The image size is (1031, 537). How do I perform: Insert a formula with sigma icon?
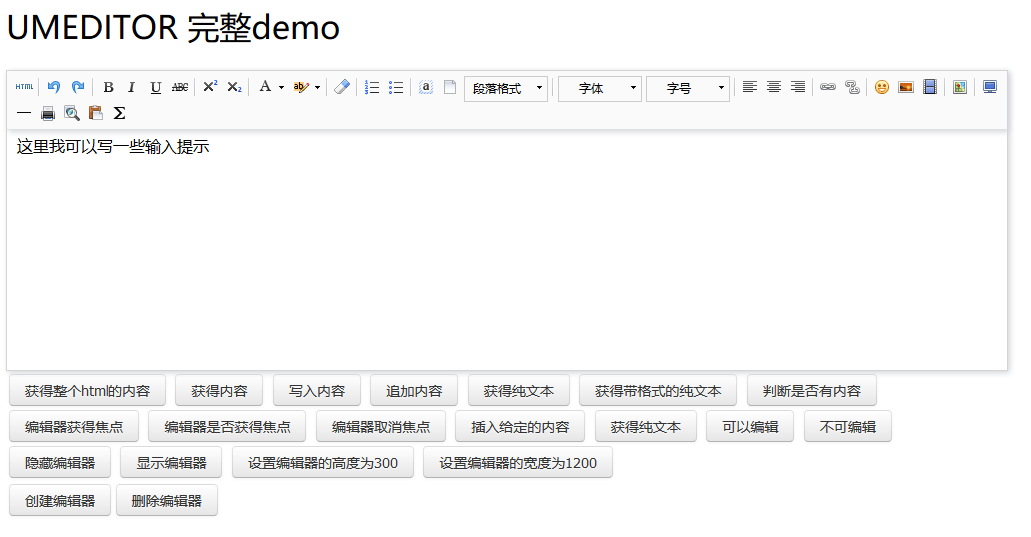tap(119, 113)
